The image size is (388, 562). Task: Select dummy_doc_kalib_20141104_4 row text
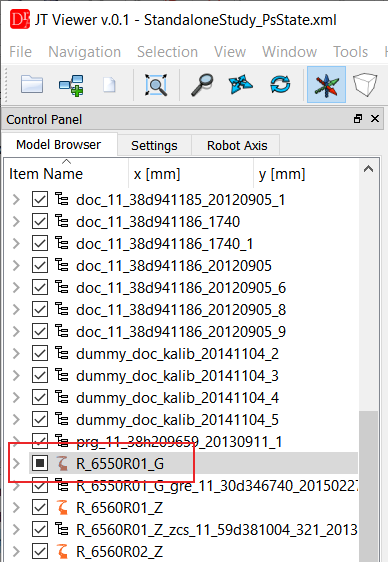coord(177,397)
